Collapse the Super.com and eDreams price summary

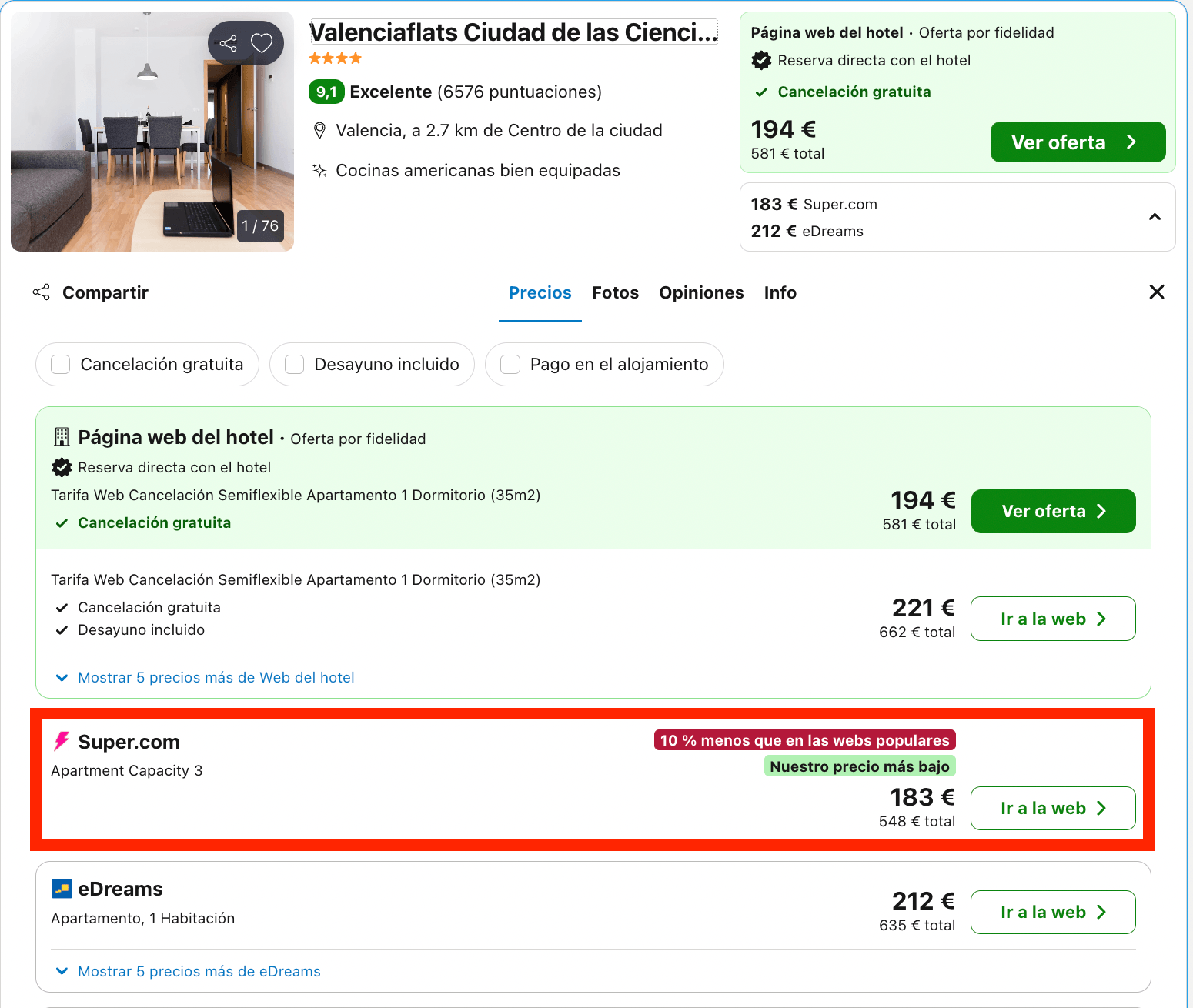(1155, 217)
